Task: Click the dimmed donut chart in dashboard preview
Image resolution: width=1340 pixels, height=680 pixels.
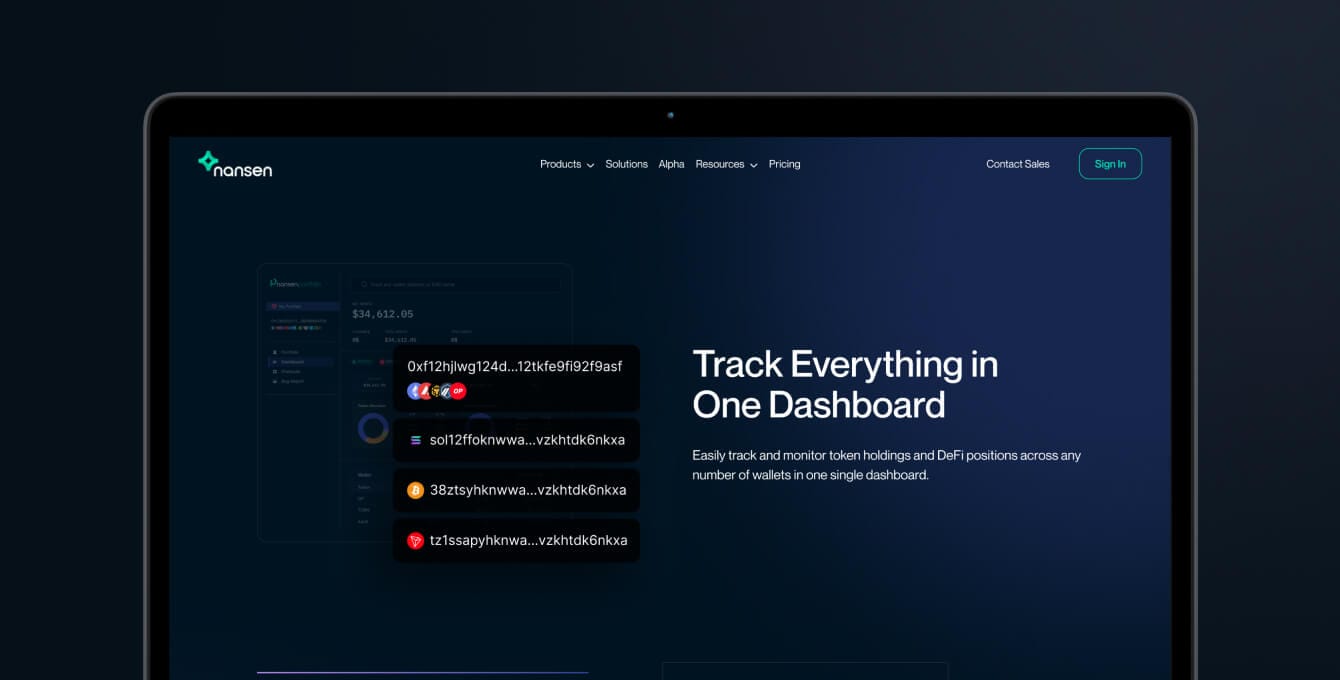Action: (373, 428)
